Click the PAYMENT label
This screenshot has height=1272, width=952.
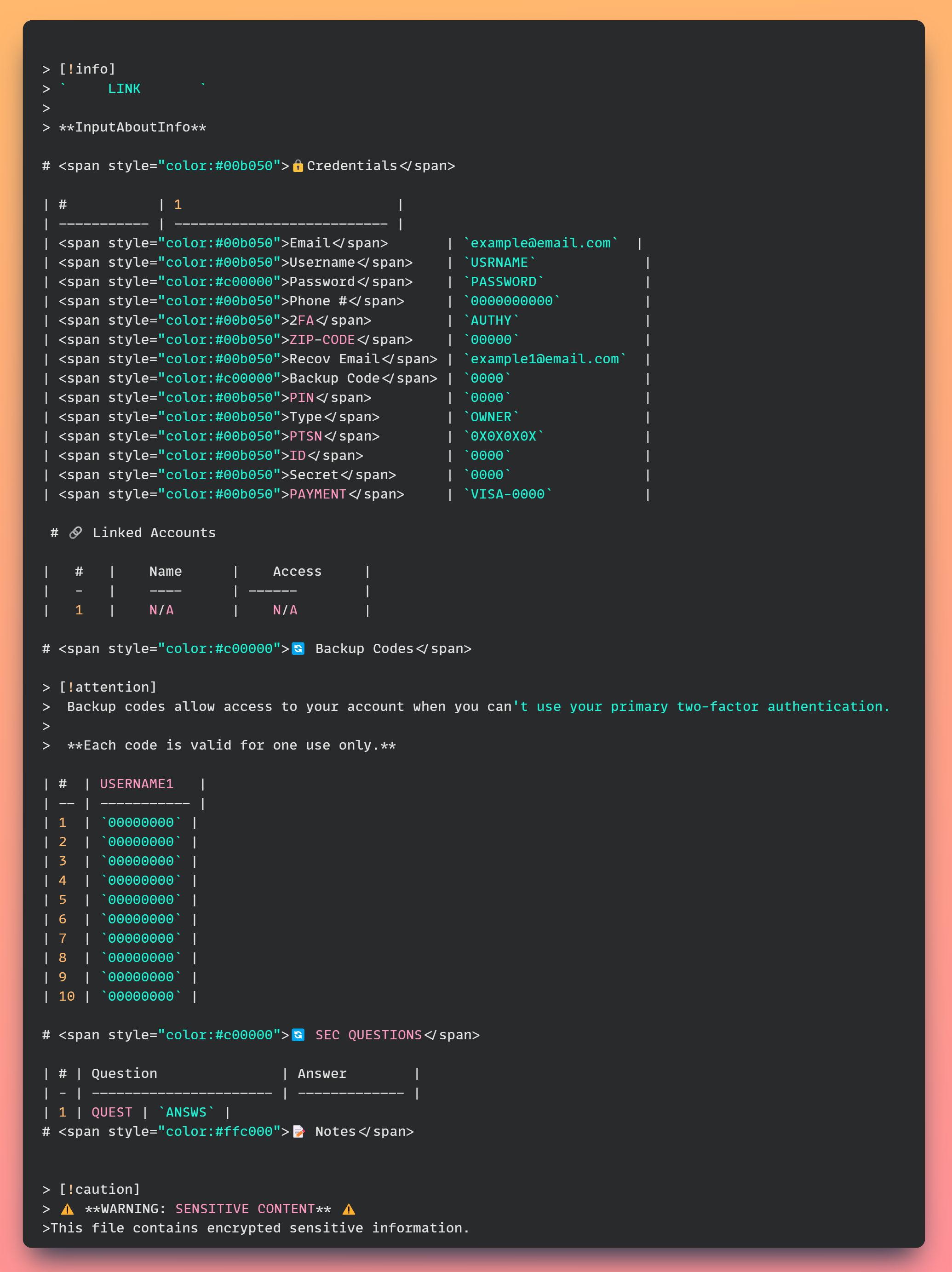click(318, 494)
